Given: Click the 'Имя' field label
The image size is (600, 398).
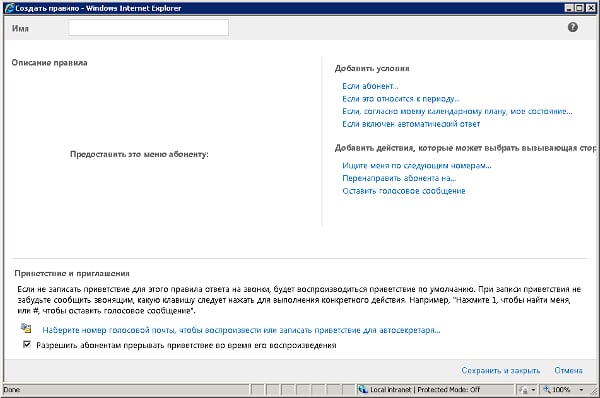Looking at the screenshot, I should click(x=20, y=28).
